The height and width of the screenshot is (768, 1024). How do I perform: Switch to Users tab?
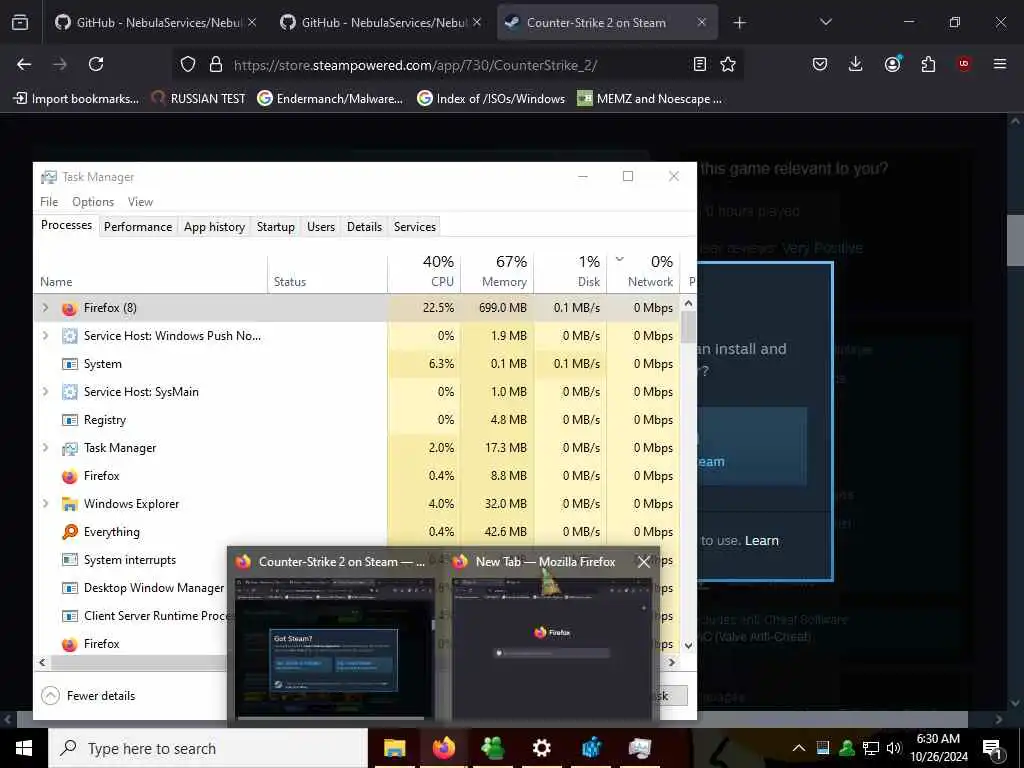(321, 227)
